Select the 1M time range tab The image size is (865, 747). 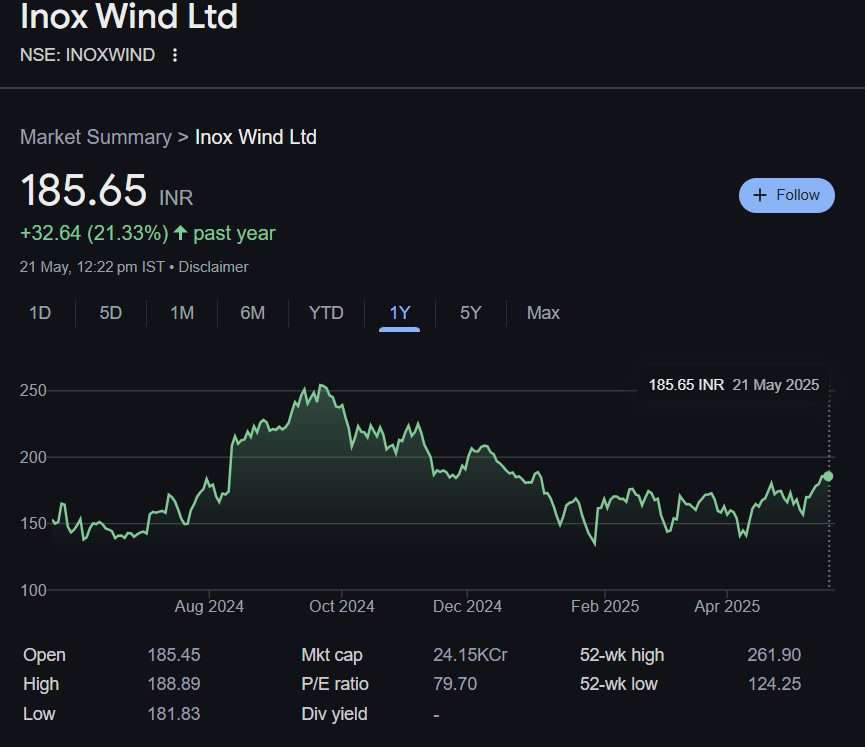pyautogui.click(x=181, y=313)
